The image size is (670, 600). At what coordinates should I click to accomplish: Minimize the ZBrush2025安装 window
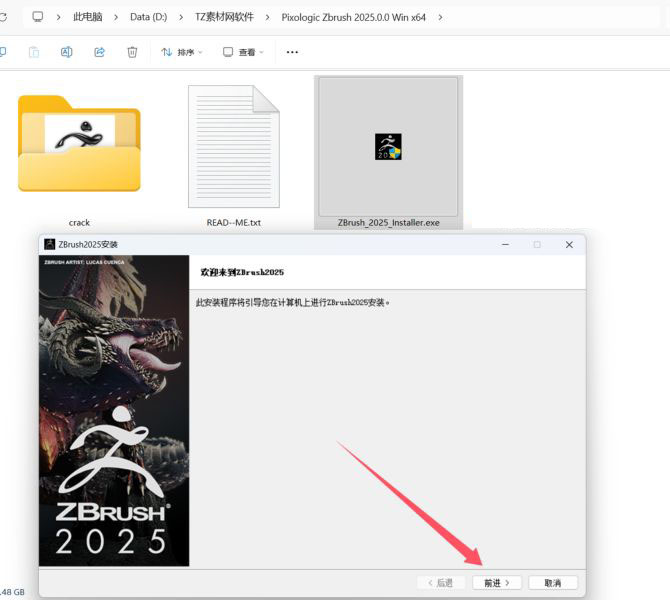coord(505,244)
